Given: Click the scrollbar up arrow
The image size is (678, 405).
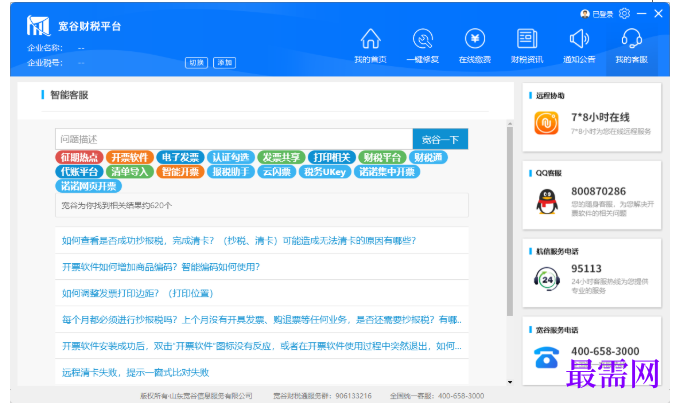Looking at the screenshot, I should (x=510, y=124).
